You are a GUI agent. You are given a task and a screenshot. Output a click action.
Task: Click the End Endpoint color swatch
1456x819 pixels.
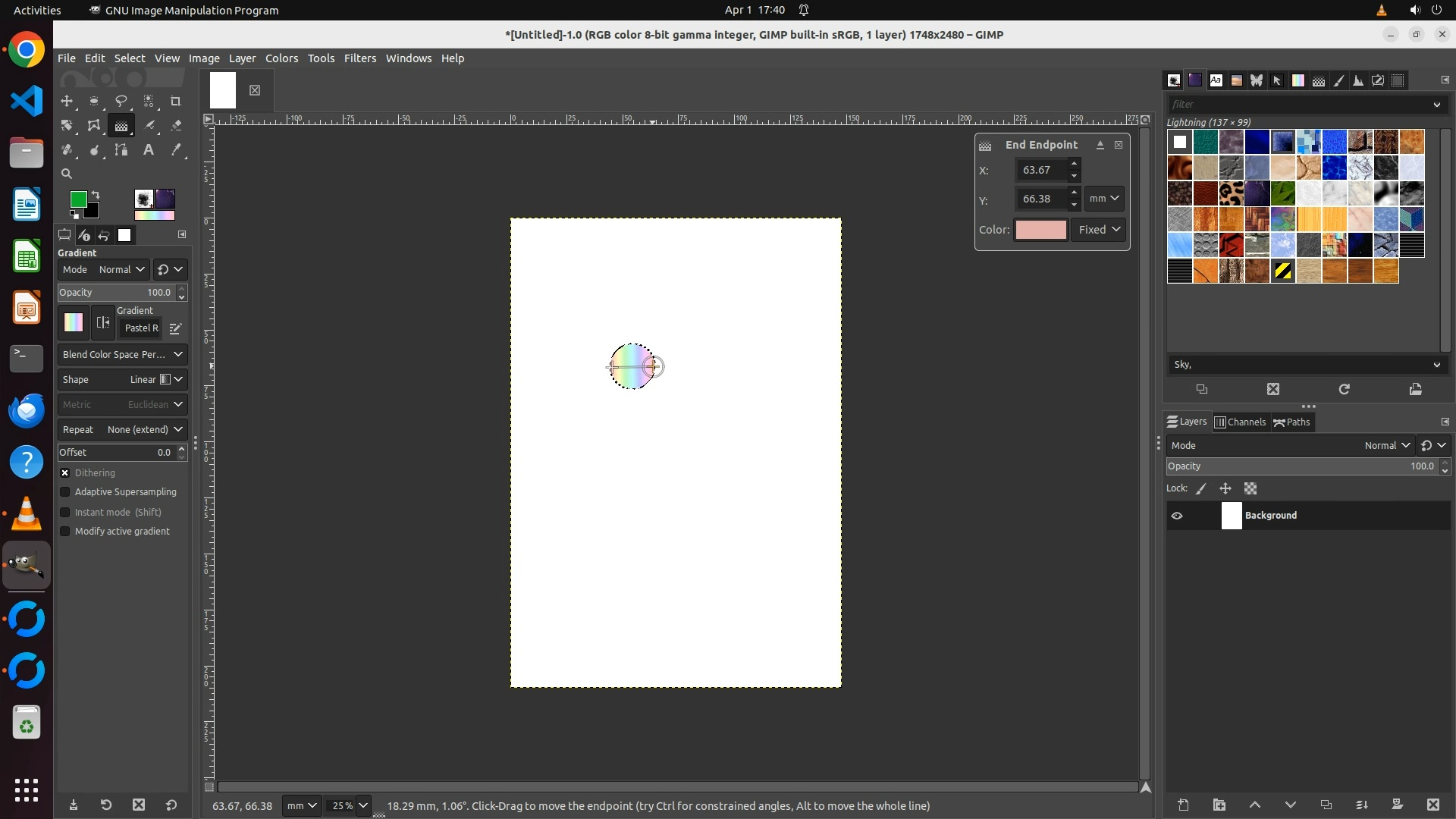coord(1040,230)
